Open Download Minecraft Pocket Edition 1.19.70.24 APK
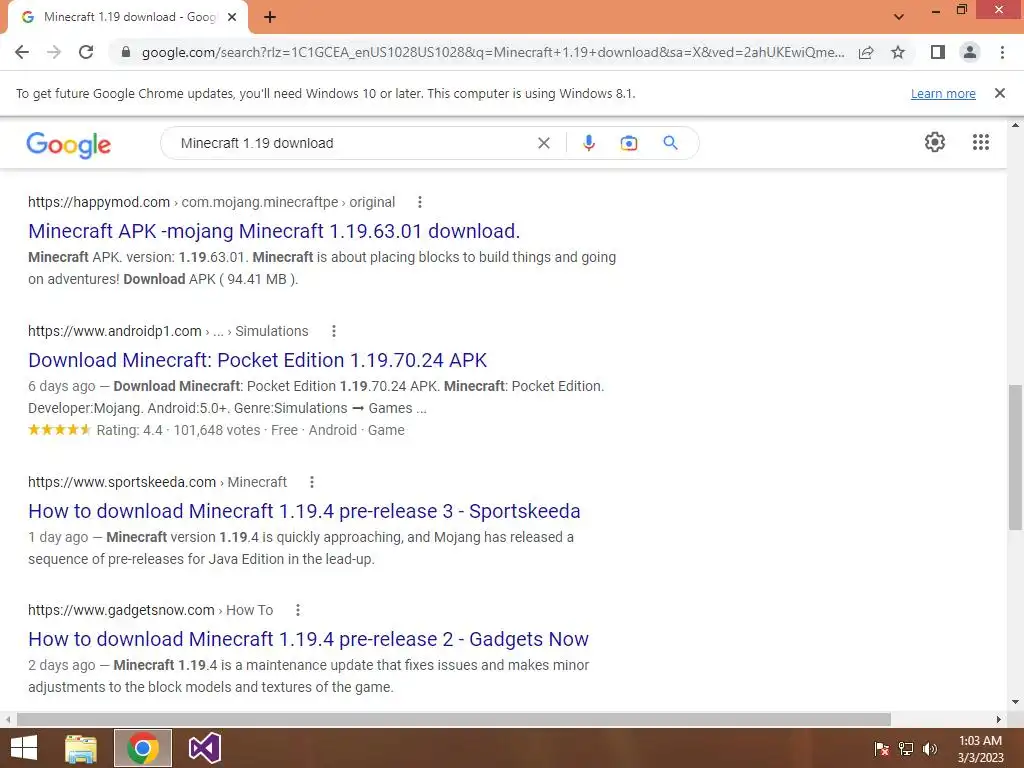This screenshot has height=768, width=1024. coord(257,360)
